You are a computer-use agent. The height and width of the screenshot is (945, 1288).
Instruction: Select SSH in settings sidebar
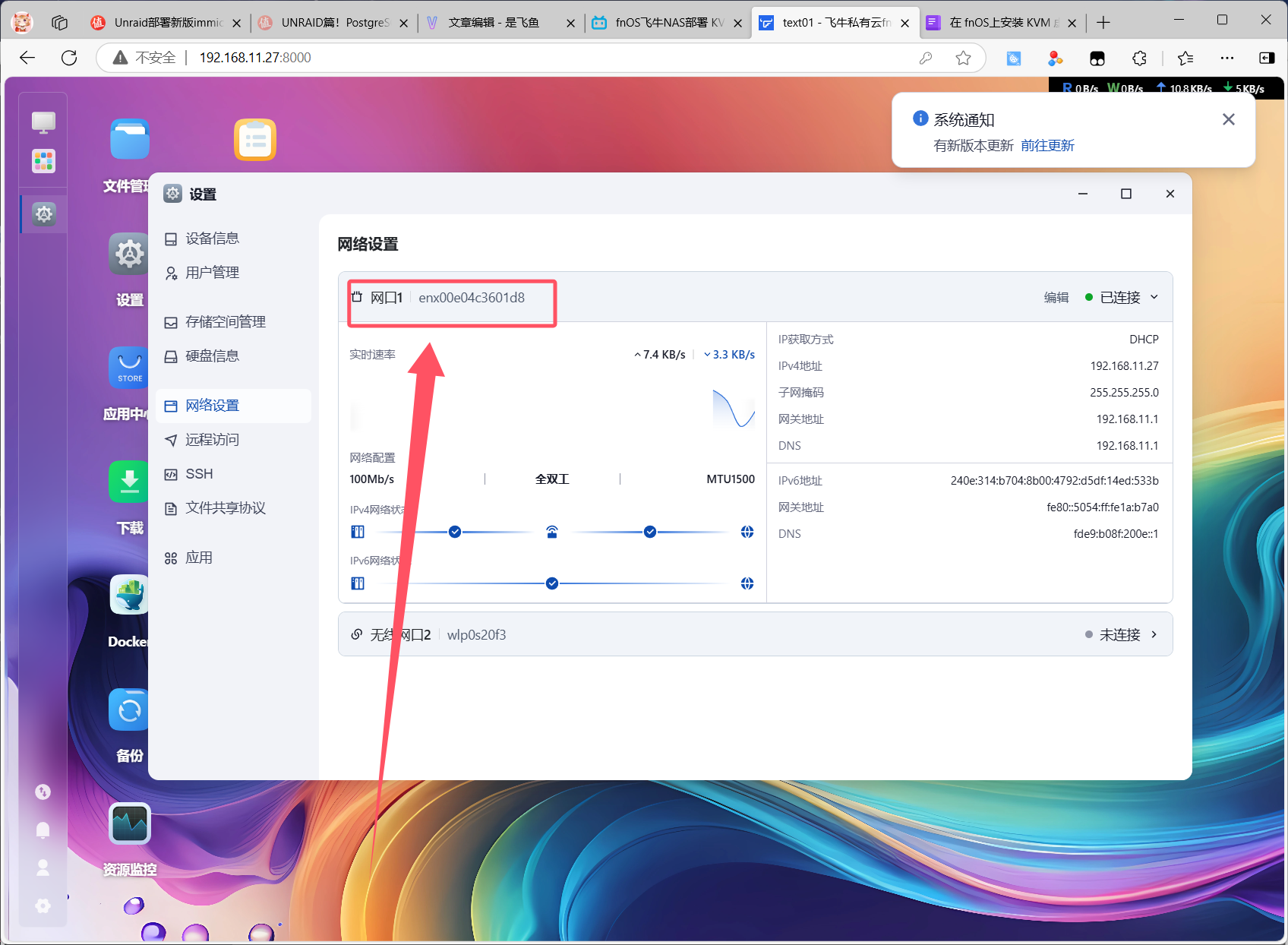199,474
